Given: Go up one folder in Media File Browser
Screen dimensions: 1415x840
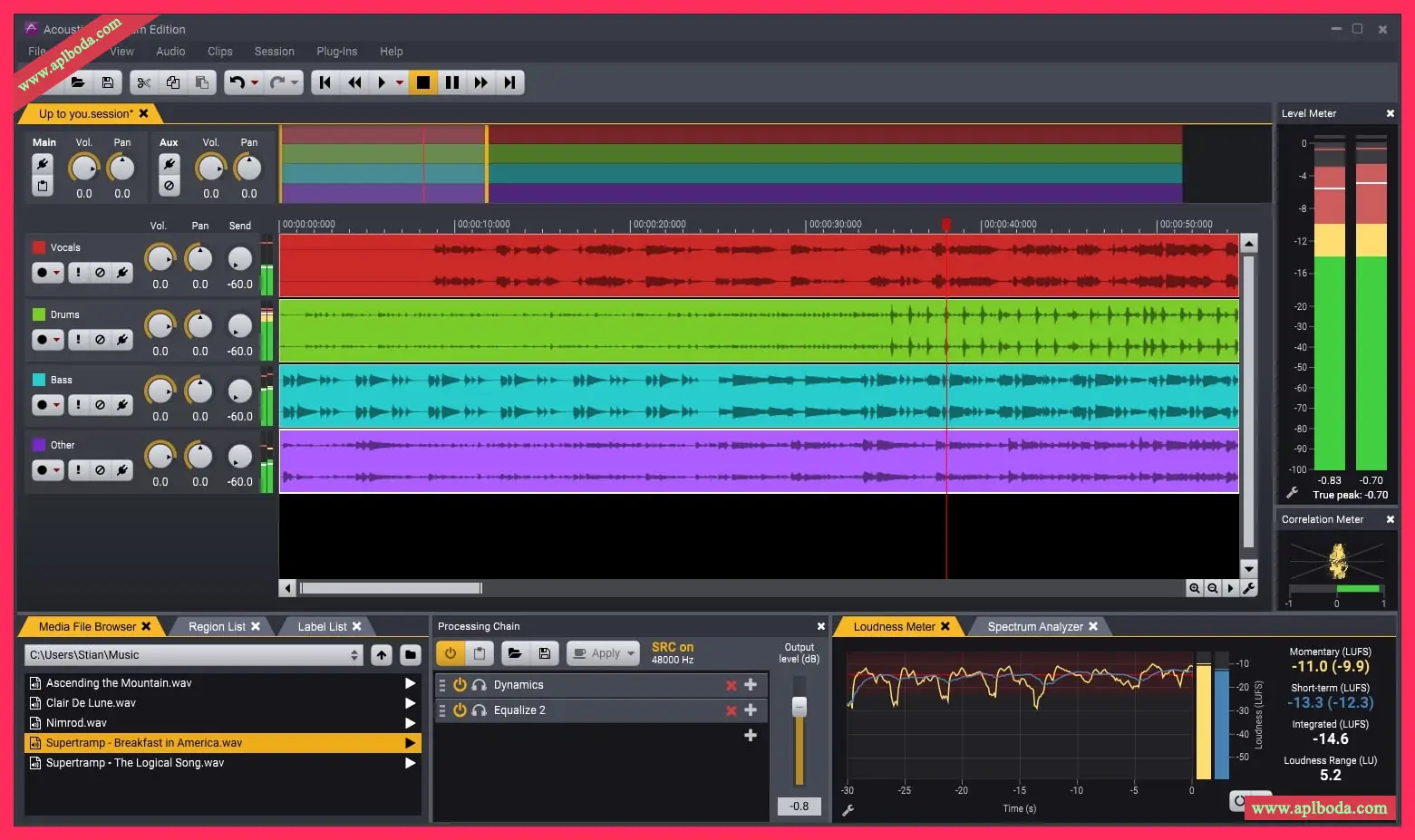Looking at the screenshot, I should pos(382,654).
